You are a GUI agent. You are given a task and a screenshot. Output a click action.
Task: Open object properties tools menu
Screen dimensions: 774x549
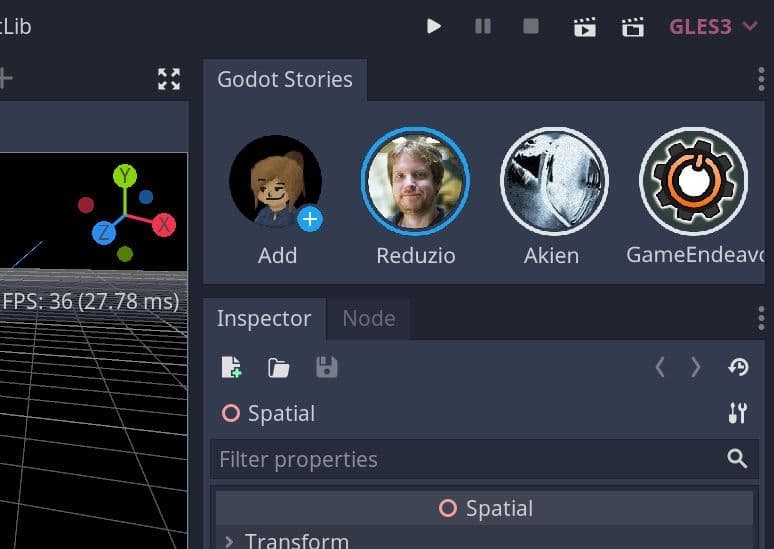tap(738, 413)
